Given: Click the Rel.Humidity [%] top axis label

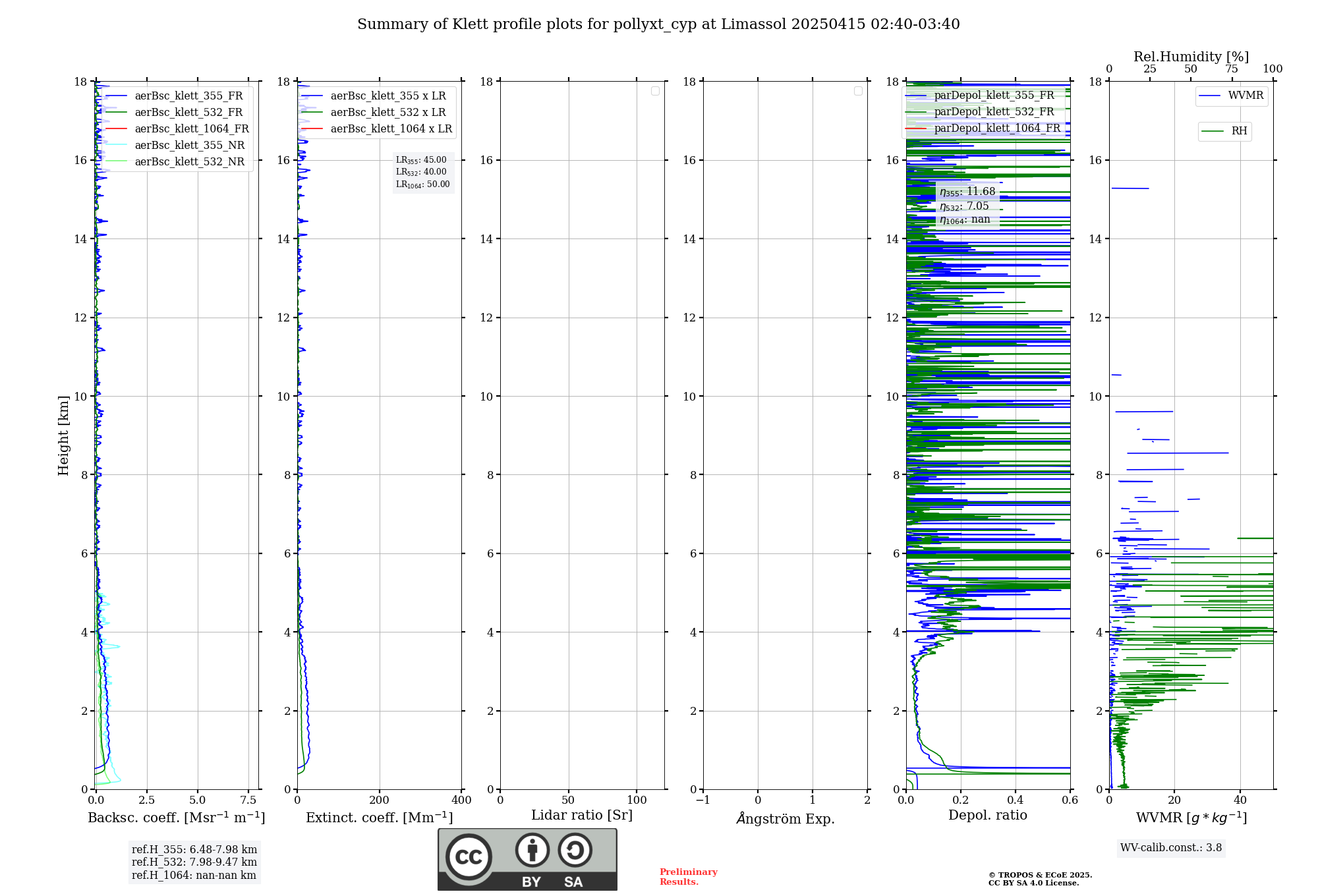Looking at the screenshot, I should pos(1191,57).
